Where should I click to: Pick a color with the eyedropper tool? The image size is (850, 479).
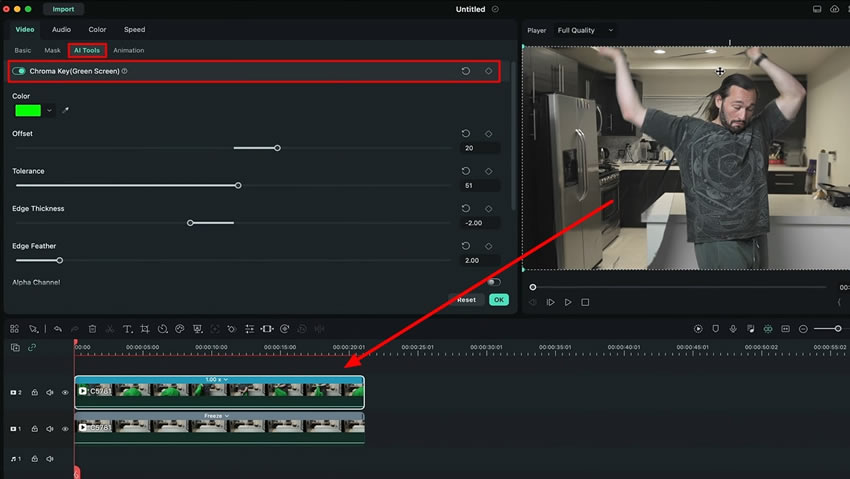pos(65,111)
